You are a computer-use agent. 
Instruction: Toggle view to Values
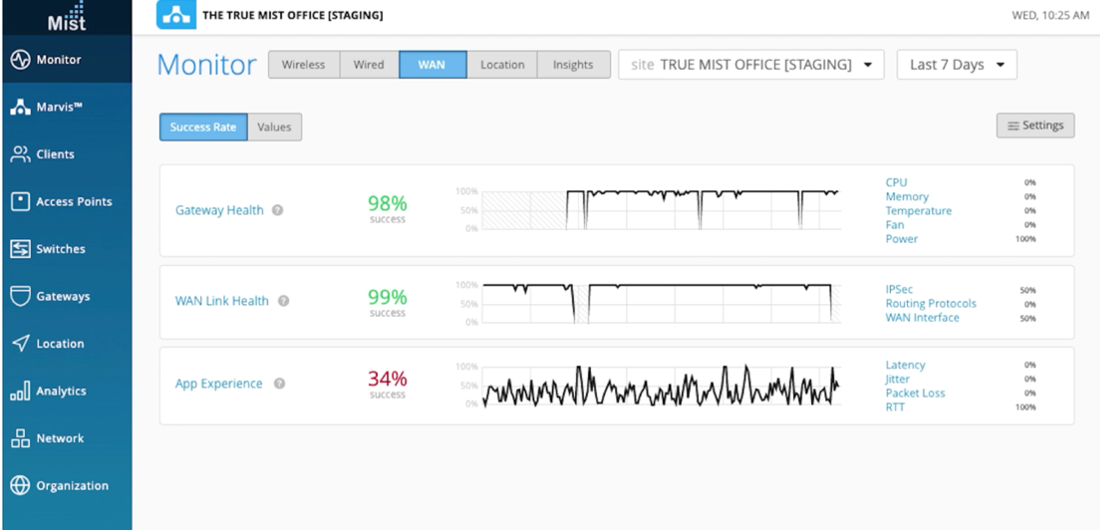point(274,127)
